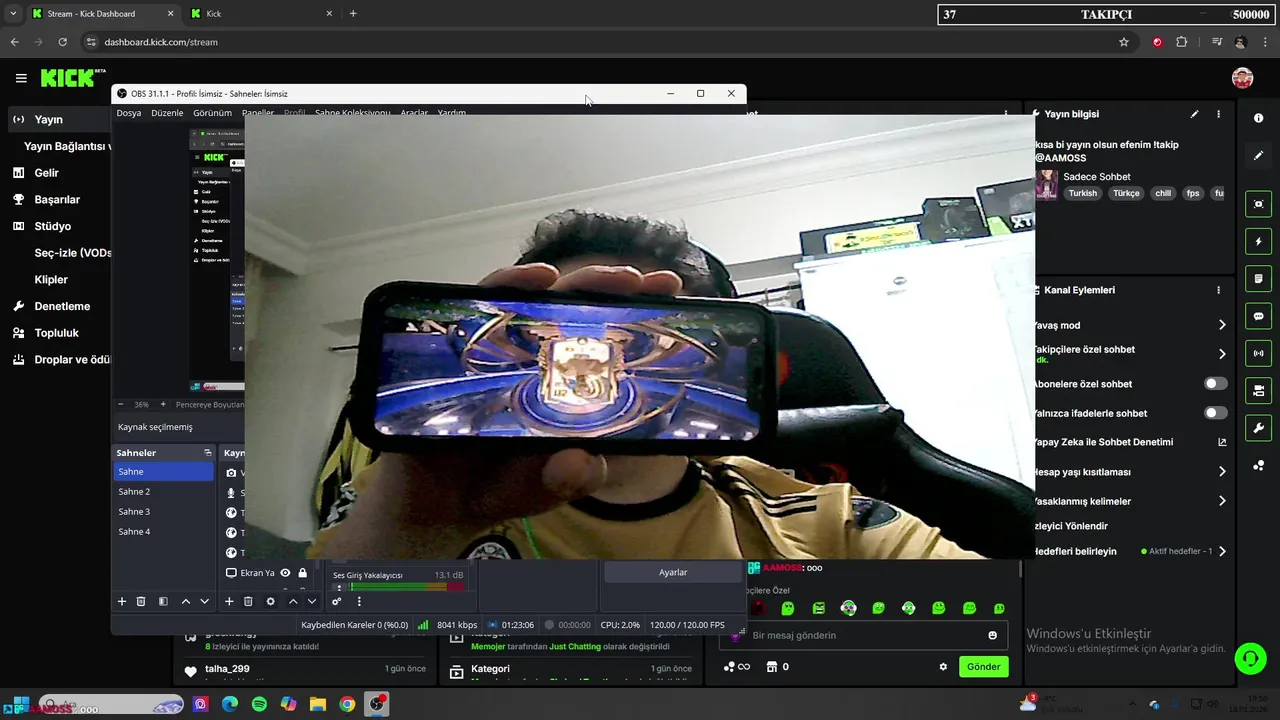Viewport: 1280px width, 720px height.
Task: Click the wrench icon in Kick's right rail
Action: (x=1258, y=428)
